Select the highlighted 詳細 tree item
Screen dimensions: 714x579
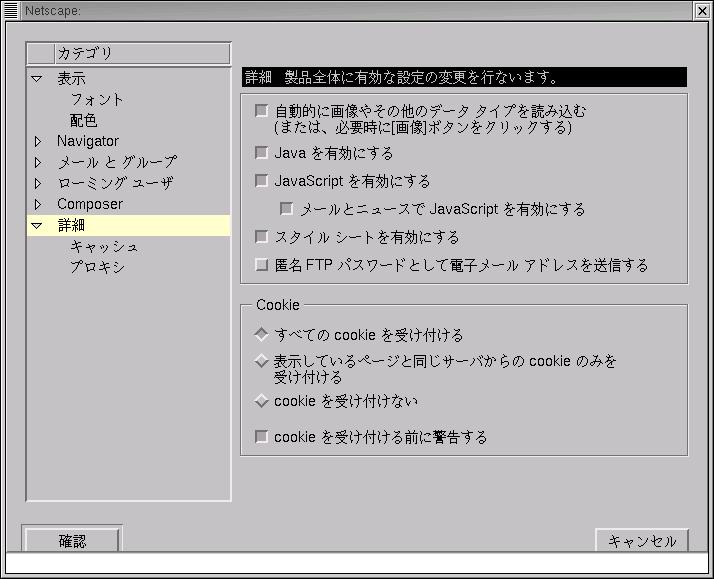(x=129, y=225)
